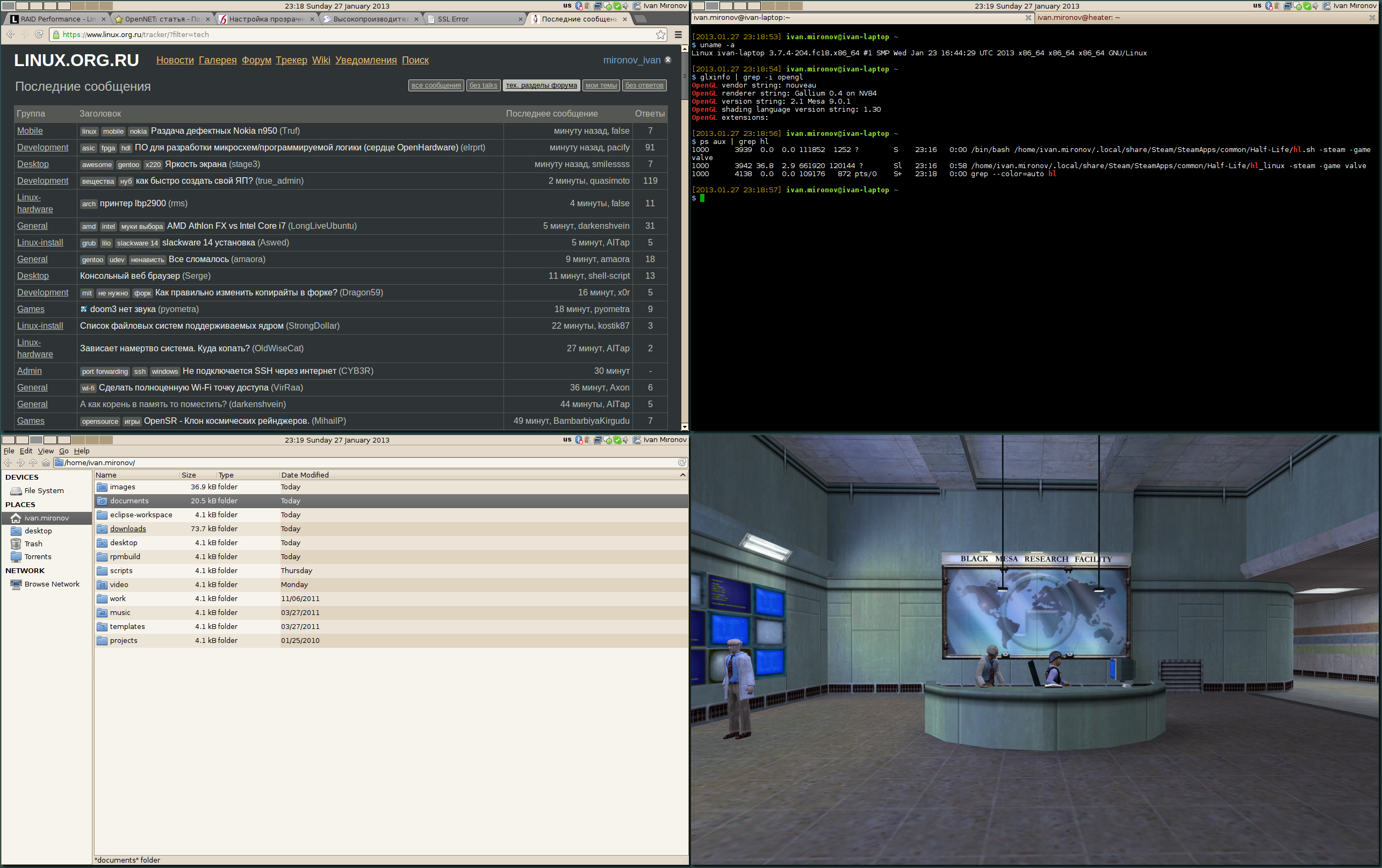Open the Галерея link

[x=218, y=60]
